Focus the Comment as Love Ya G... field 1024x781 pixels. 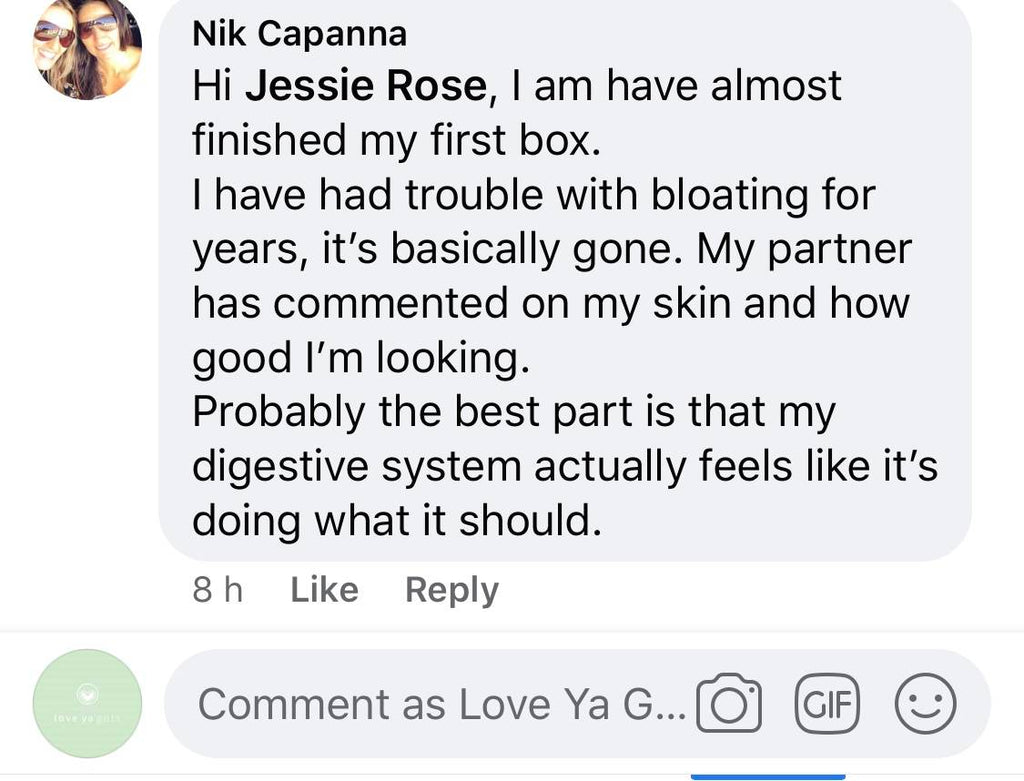pos(440,704)
